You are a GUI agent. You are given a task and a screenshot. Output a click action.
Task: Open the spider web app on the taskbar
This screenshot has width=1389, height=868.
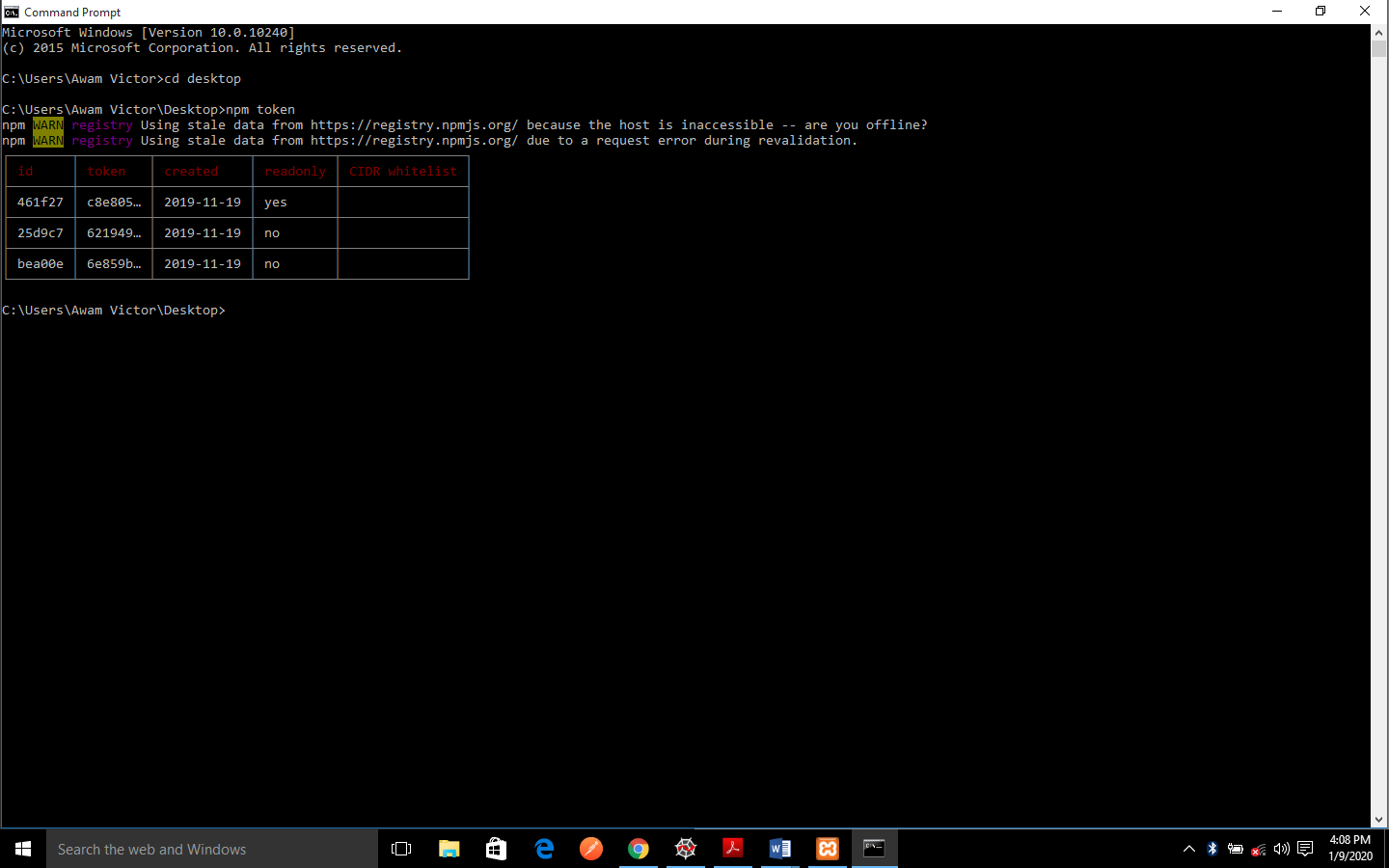(x=686, y=849)
